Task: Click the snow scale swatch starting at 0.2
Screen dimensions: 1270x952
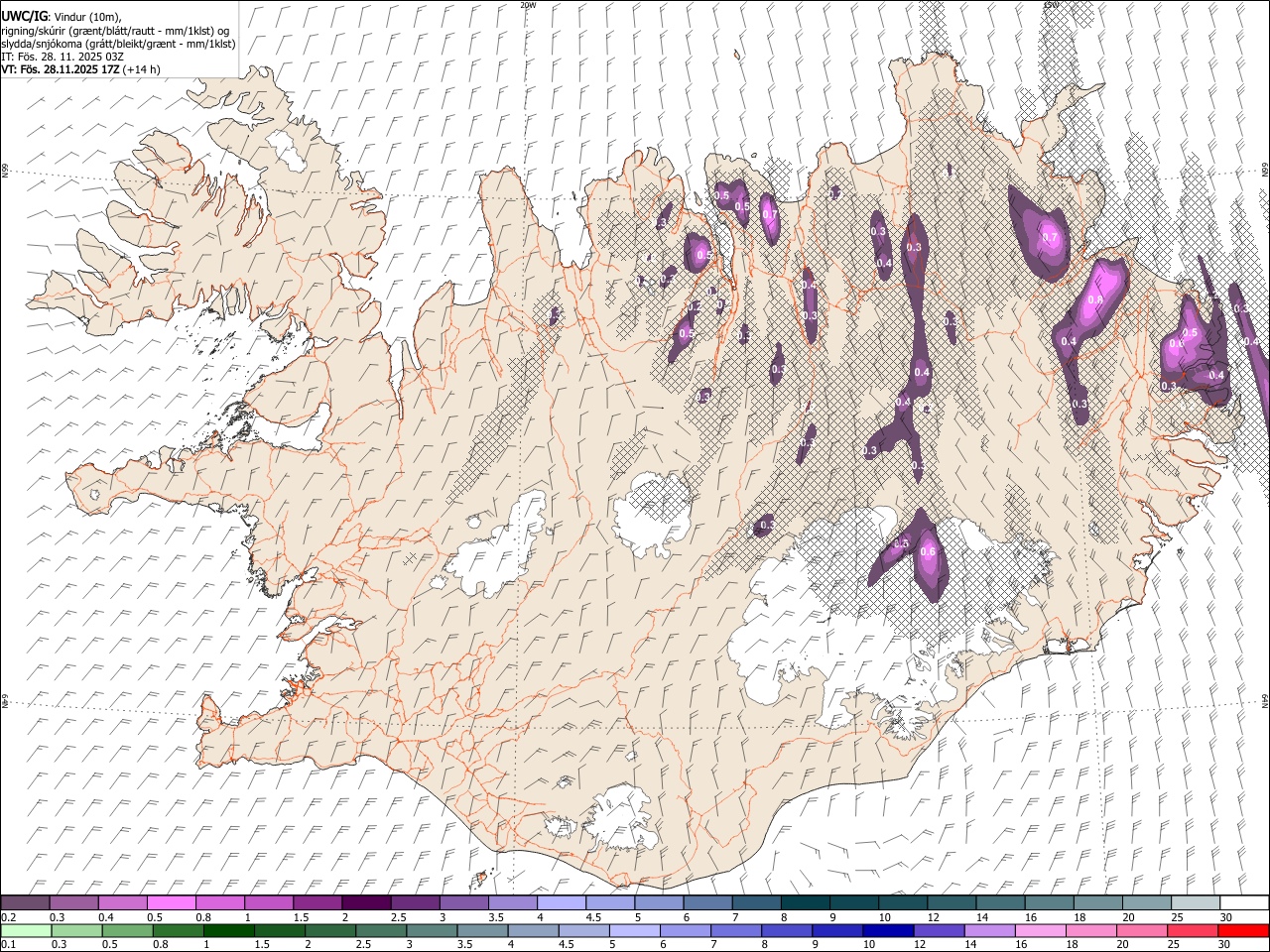Action: pyautogui.click(x=26, y=902)
